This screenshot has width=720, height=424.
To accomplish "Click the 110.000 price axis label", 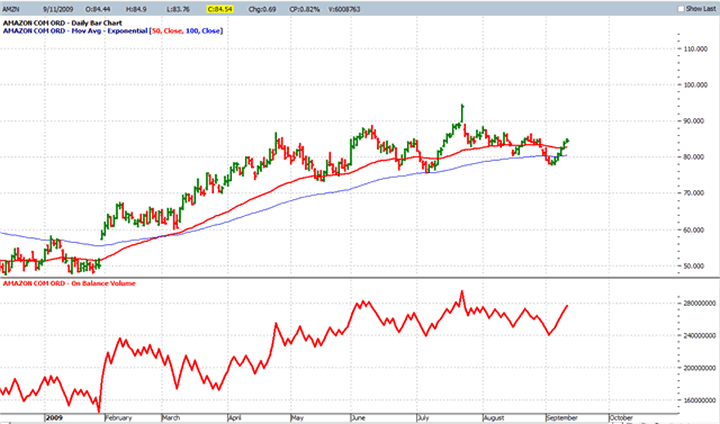I will 693,48.
